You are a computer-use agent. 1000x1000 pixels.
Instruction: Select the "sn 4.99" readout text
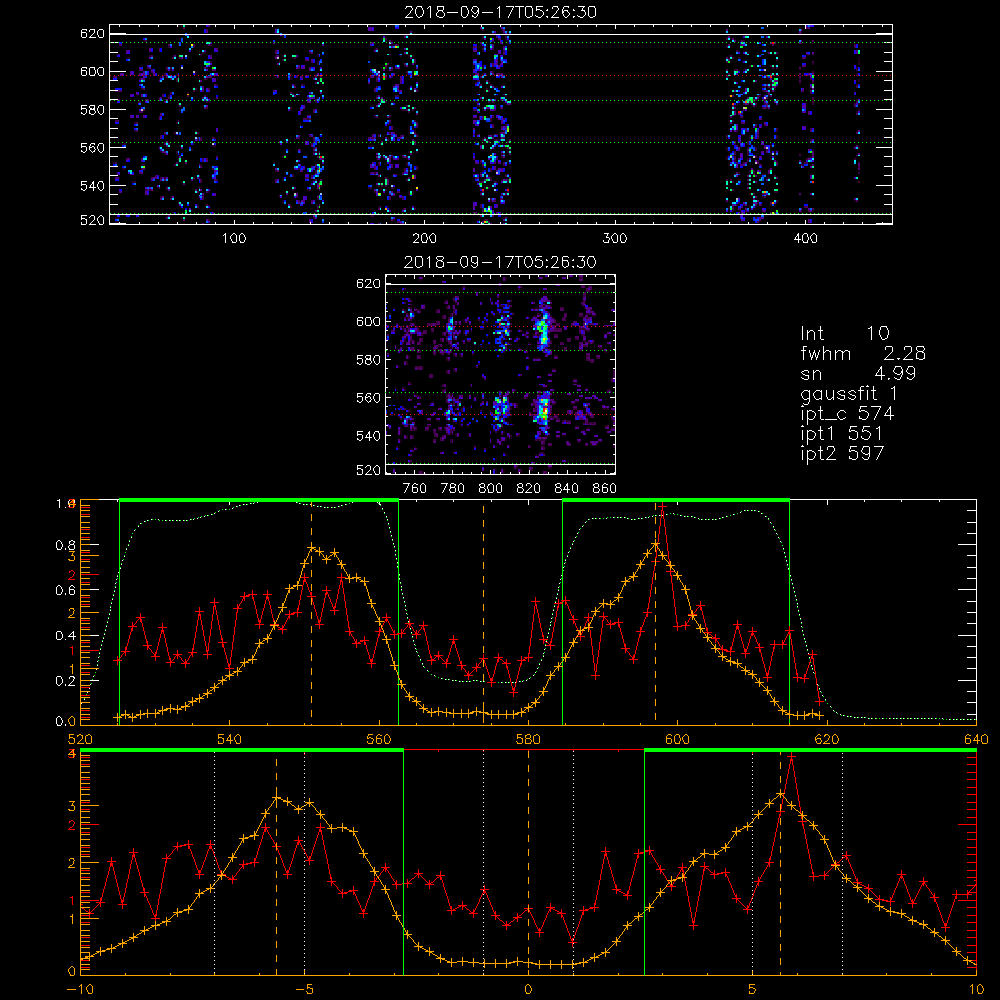point(858,373)
